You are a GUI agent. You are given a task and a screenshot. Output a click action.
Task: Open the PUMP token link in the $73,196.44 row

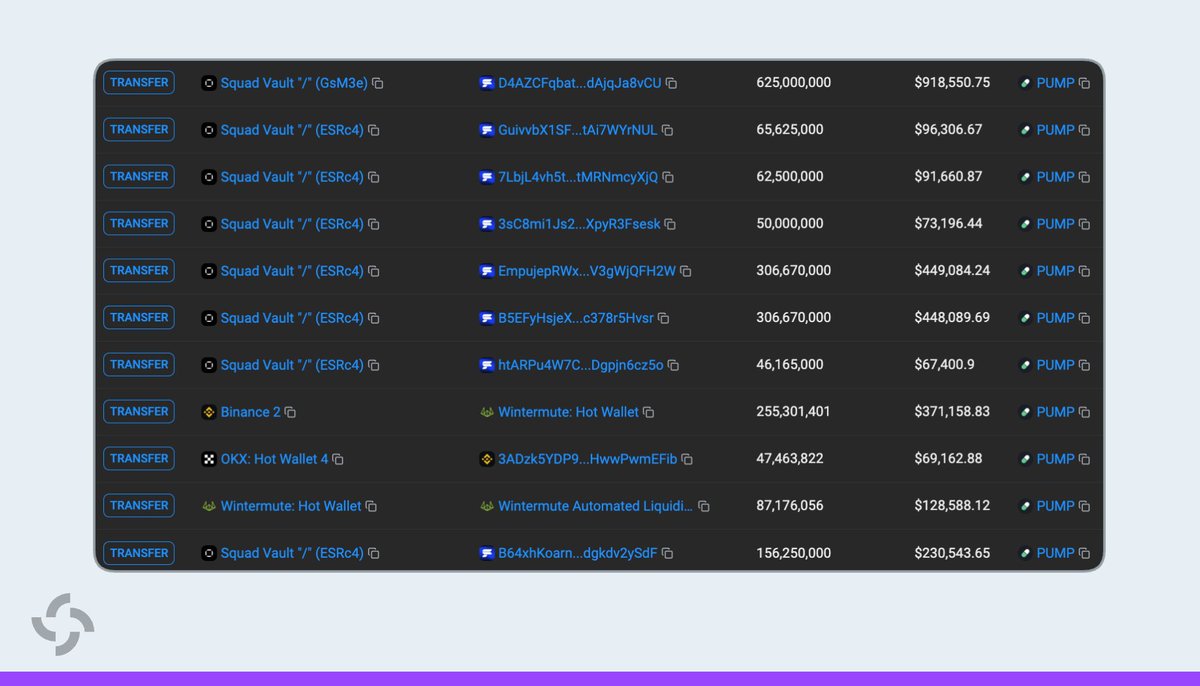pos(1055,224)
